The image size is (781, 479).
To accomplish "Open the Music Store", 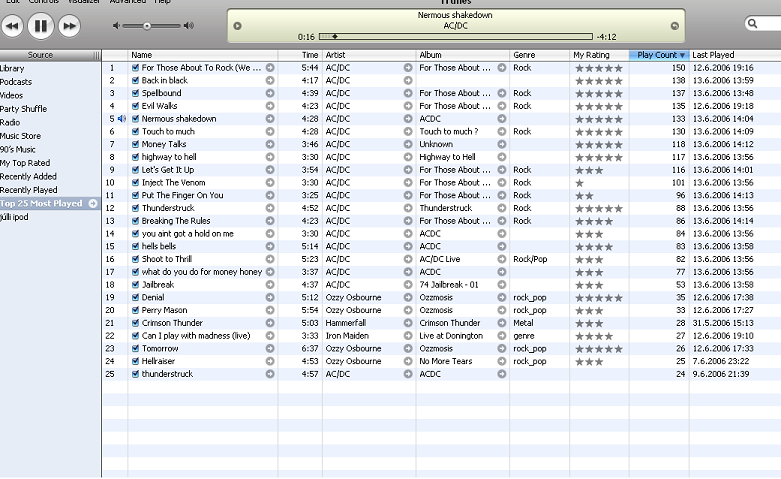I will pyautogui.click(x=20, y=135).
